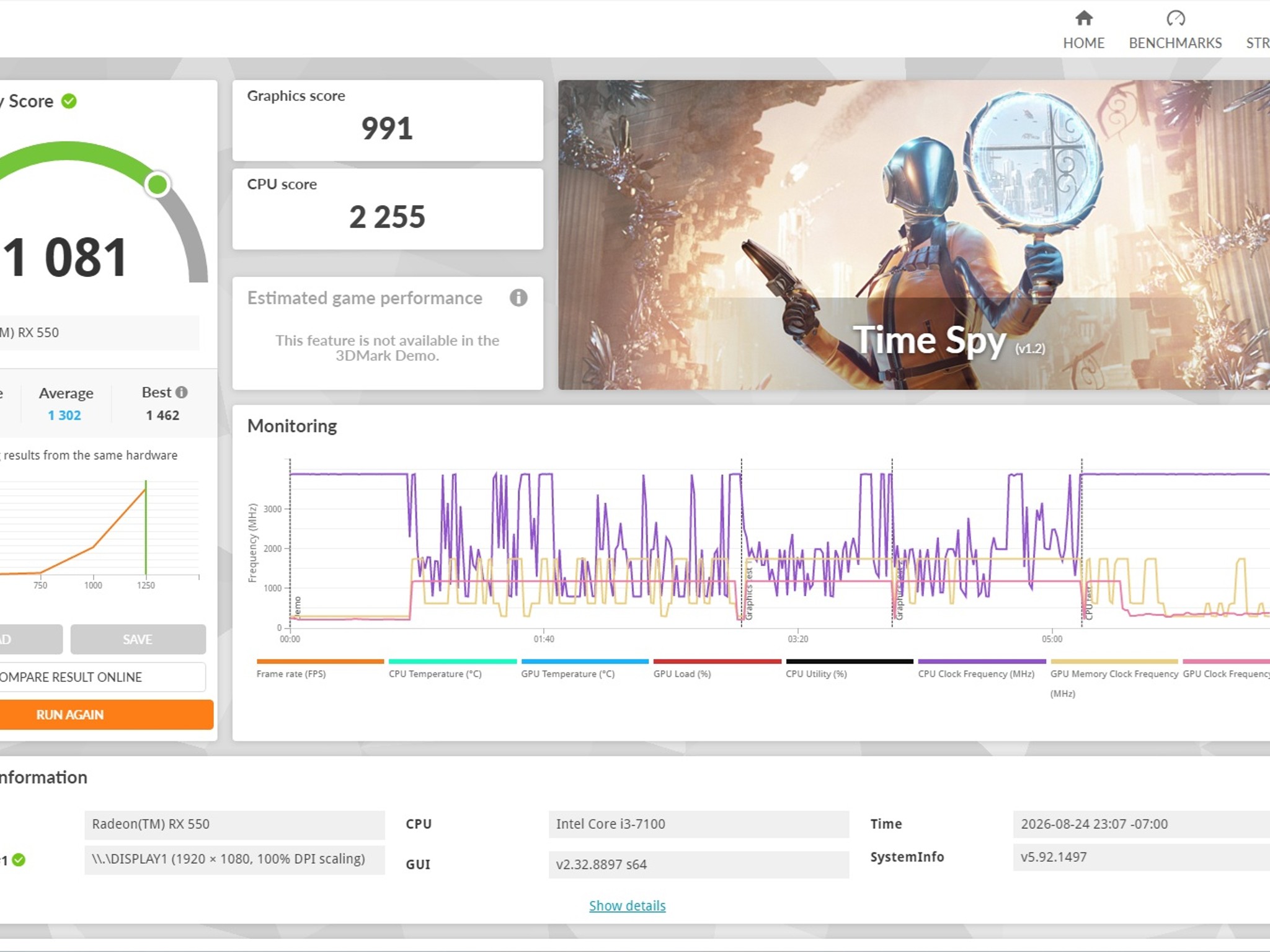Click green check next to display entry
Viewport: 1270px width, 952px height.
tap(19, 860)
